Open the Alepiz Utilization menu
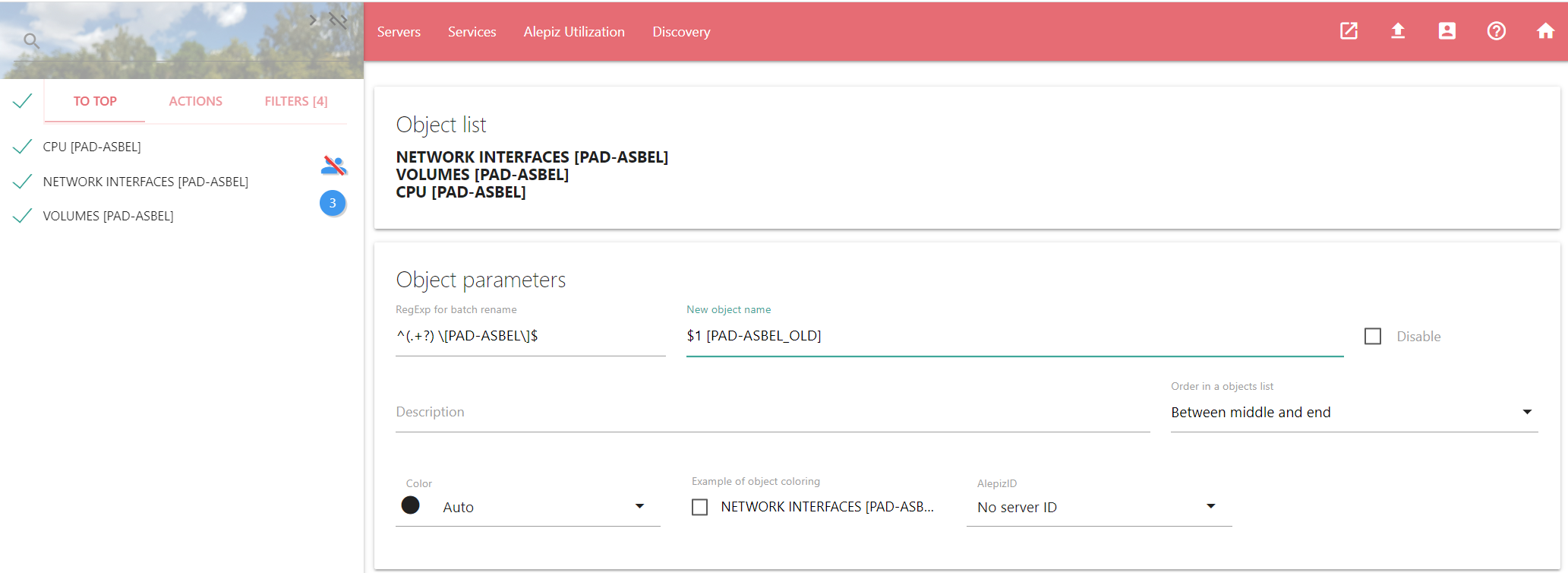The image size is (1568, 573). click(574, 32)
